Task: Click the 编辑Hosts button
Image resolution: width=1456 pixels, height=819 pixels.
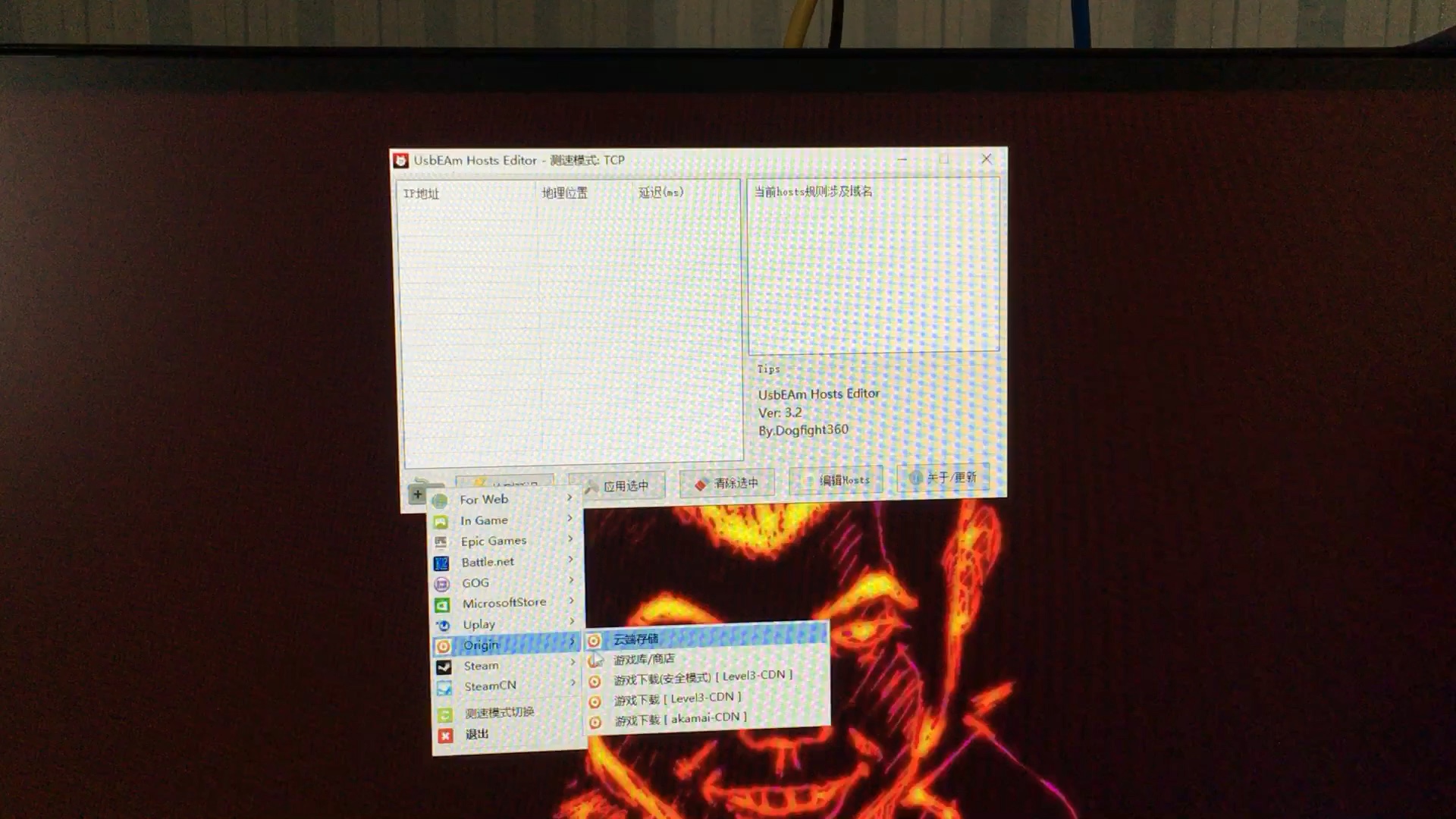Action: click(x=836, y=480)
